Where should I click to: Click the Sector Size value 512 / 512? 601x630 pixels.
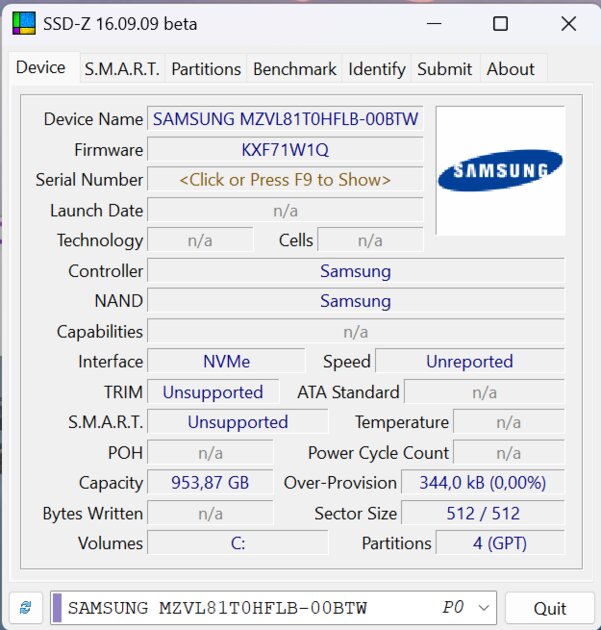(x=482, y=513)
